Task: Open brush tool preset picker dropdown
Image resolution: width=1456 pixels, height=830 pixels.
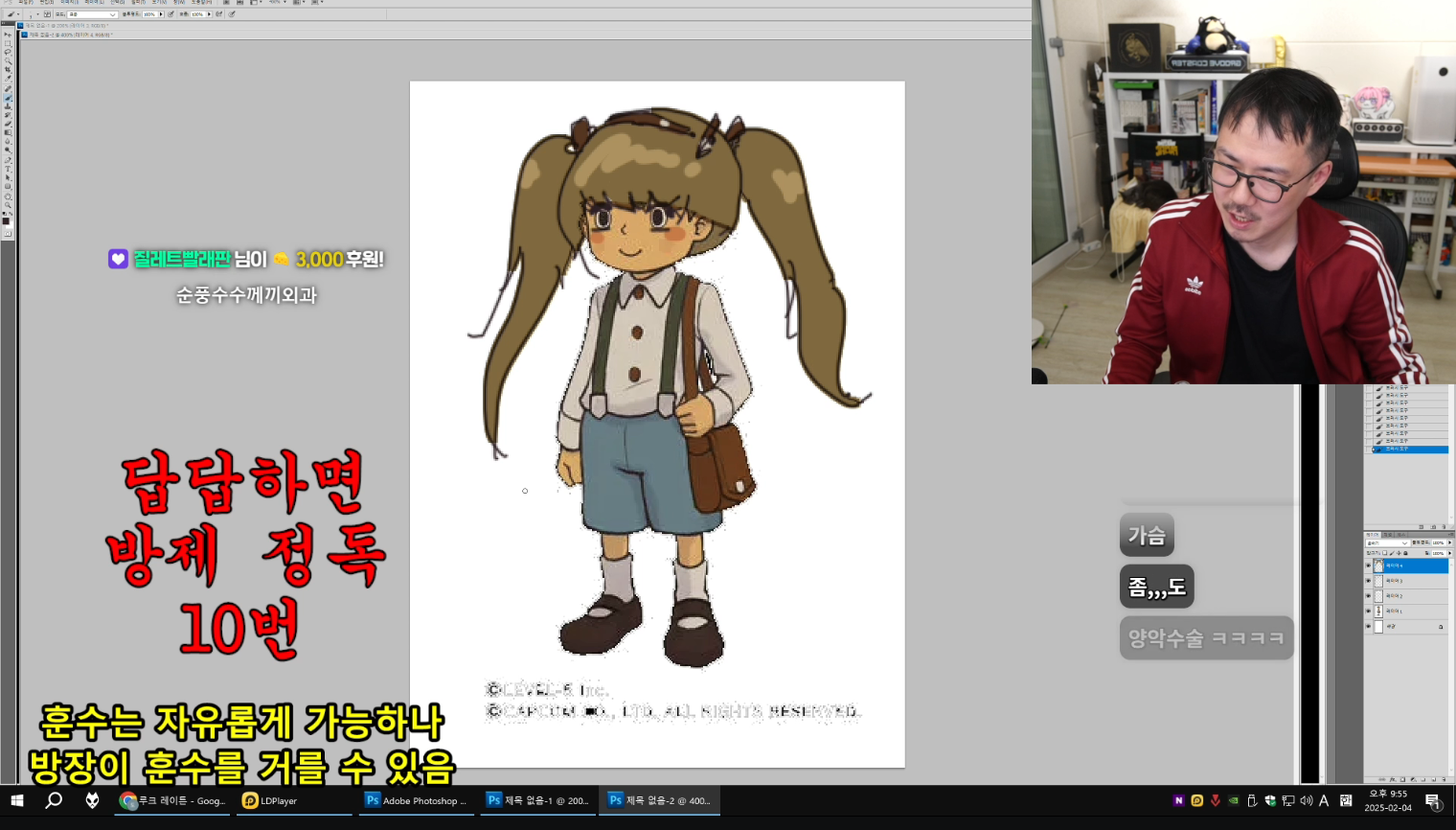Action: pyautogui.click(x=18, y=14)
